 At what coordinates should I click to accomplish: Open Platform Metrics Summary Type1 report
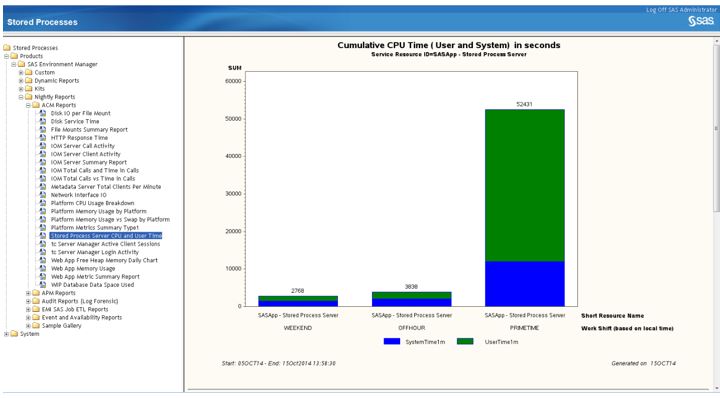(95, 227)
